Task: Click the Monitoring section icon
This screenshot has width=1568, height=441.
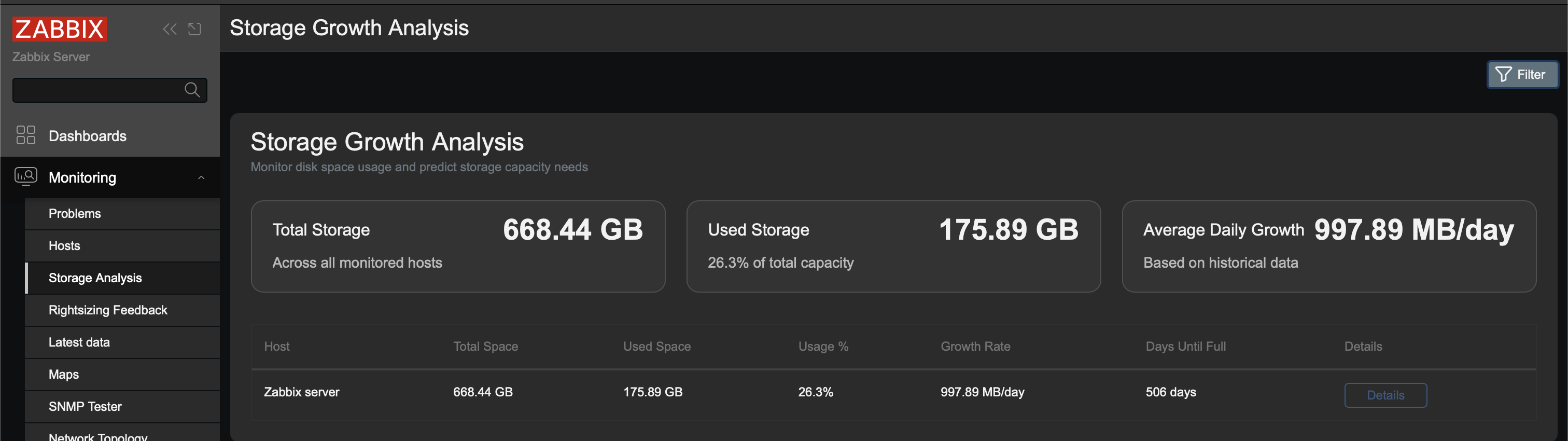Action: (x=25, y=176)
